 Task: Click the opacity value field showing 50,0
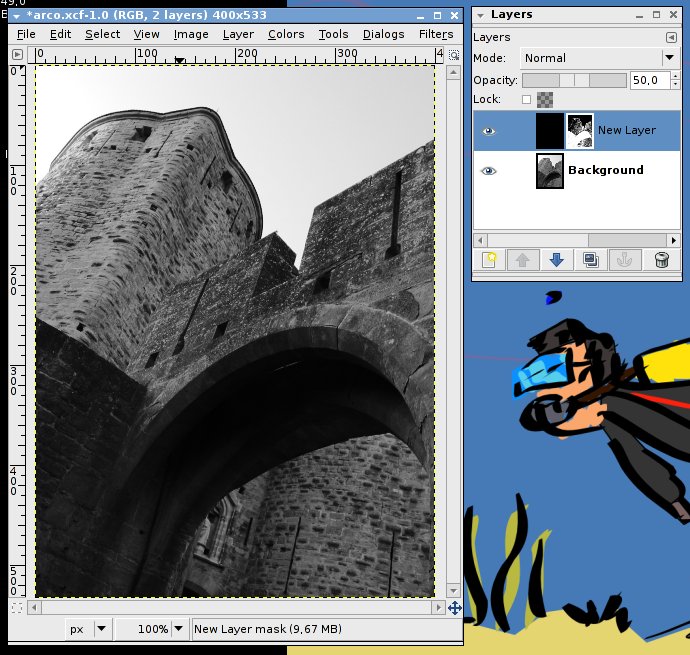pyautogui.click(x=650, y=81)
